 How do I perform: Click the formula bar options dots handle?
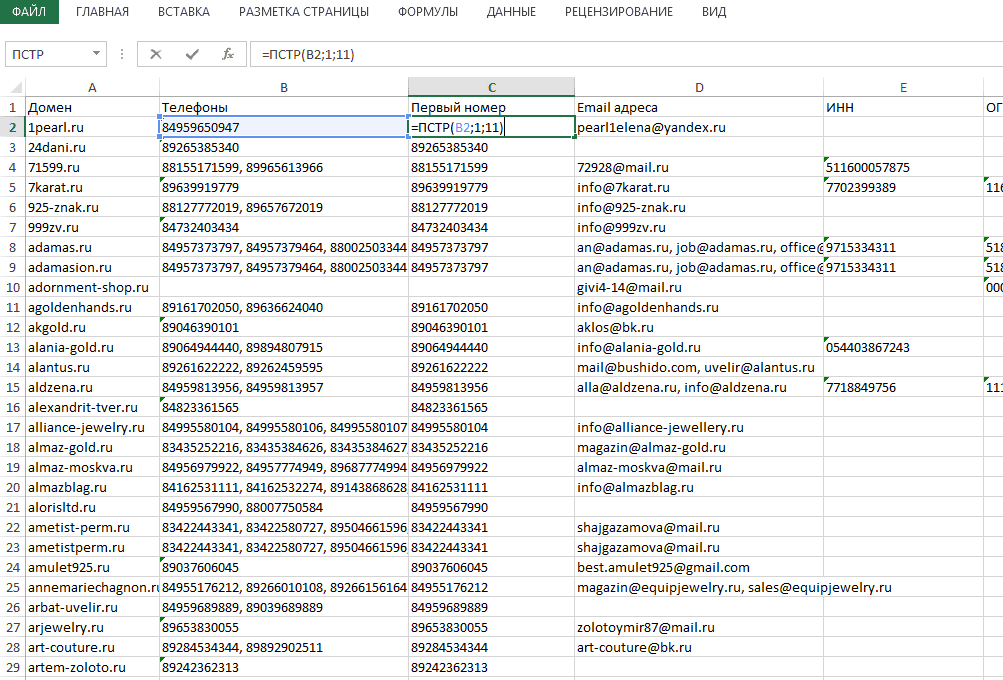122,54
